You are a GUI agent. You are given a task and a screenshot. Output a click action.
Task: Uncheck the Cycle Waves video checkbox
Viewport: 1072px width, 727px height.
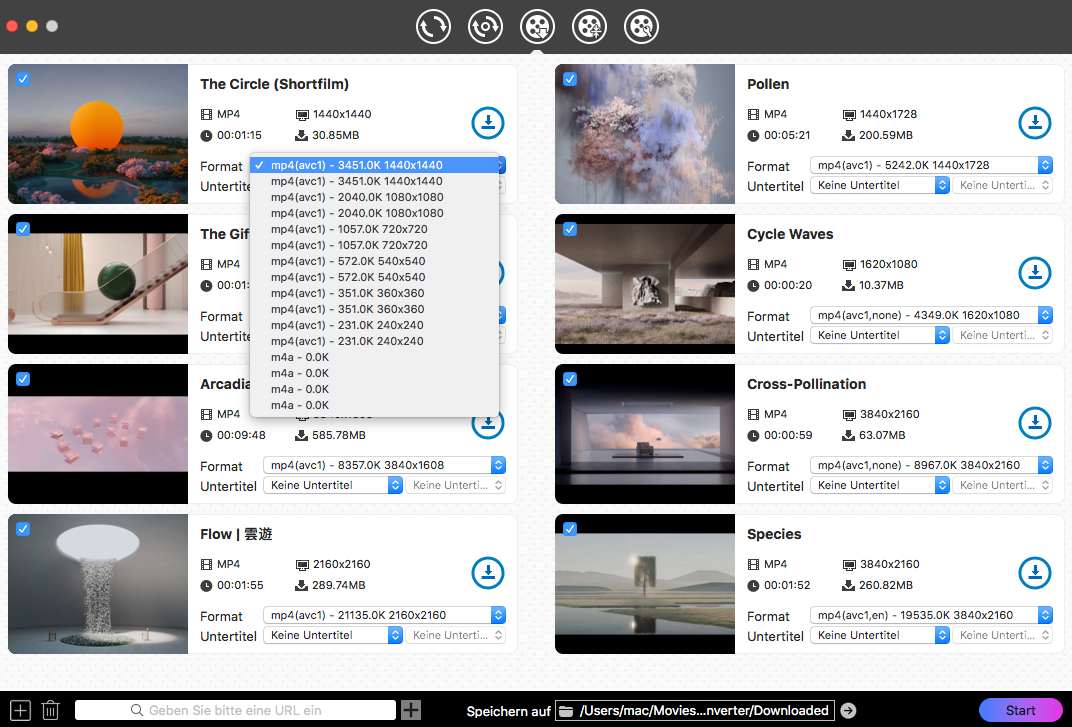click(570, 229)
